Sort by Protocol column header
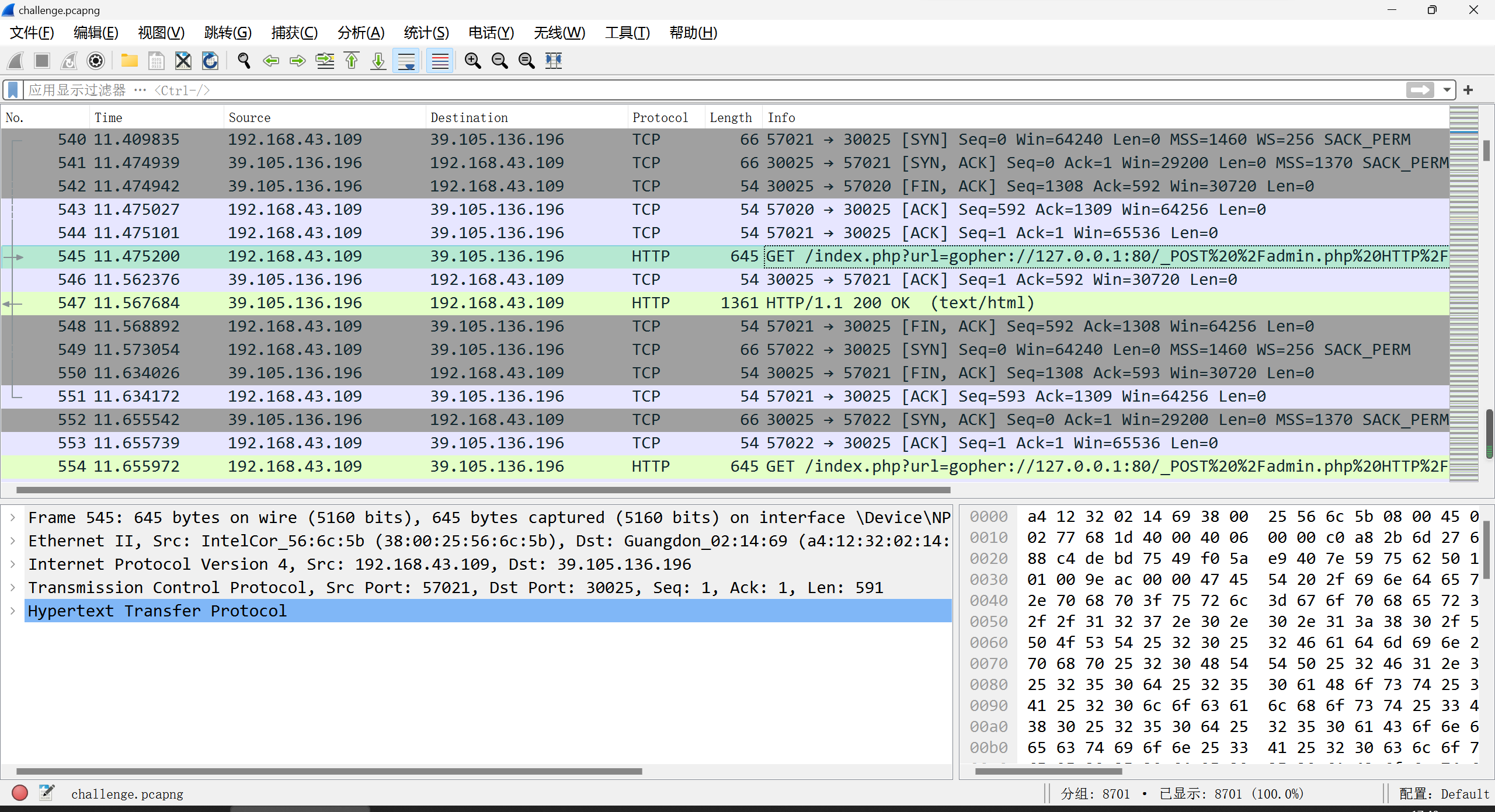Image resolution: width=1495 pixels, height=812 pixels. [x=666, y=117]
